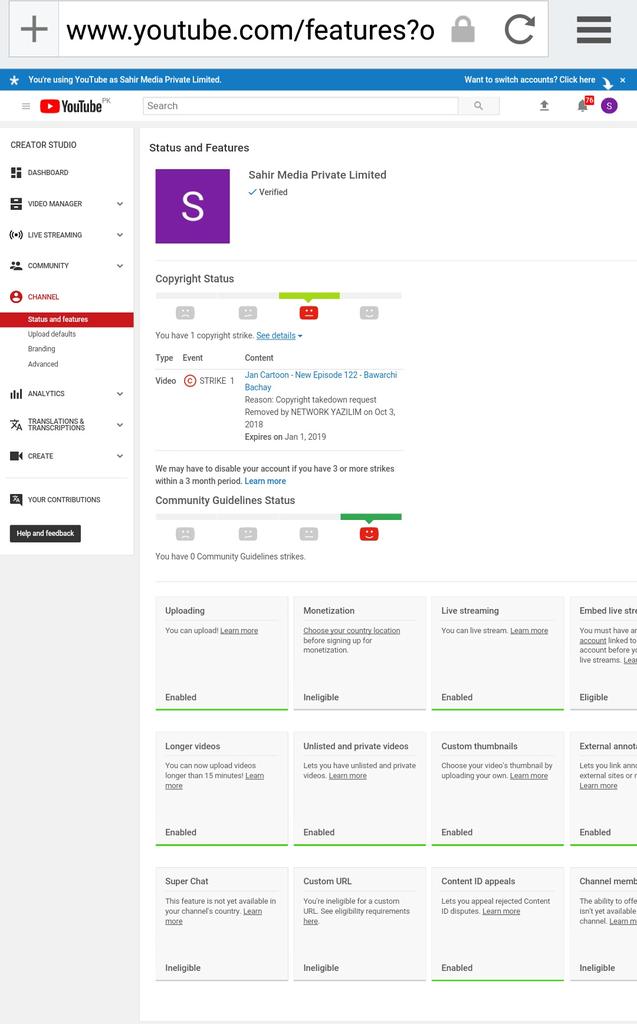Click Help and feedback button

45,534
